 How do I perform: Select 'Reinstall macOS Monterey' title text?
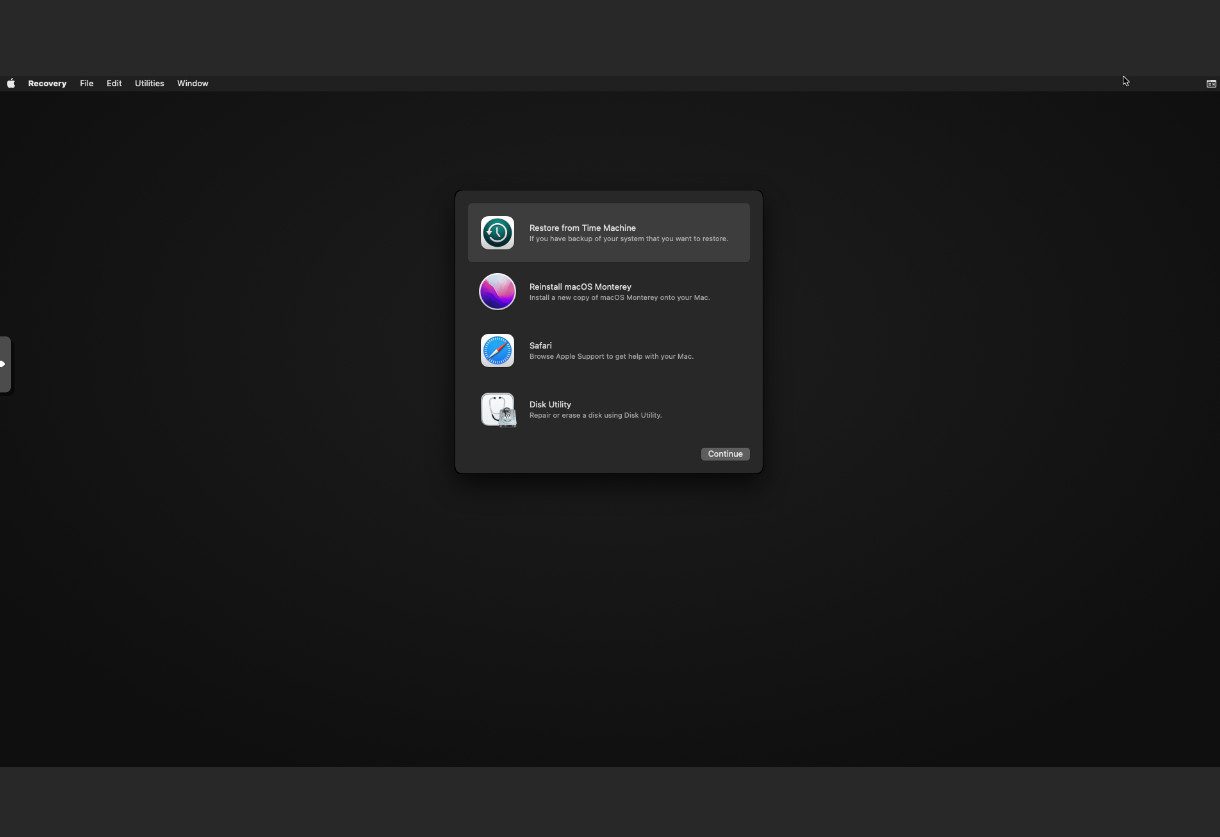pyautogui.click(x=580, y=287)
